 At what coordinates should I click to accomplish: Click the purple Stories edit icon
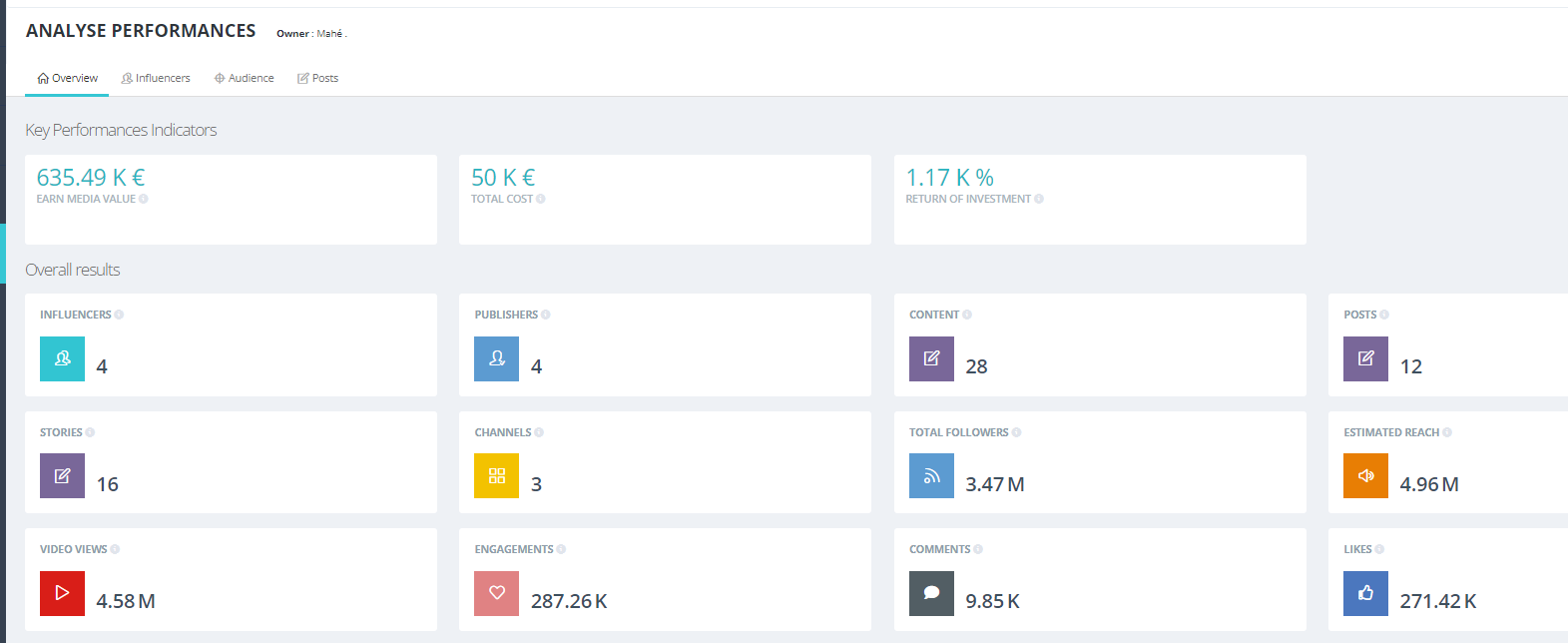pos(62,476)
